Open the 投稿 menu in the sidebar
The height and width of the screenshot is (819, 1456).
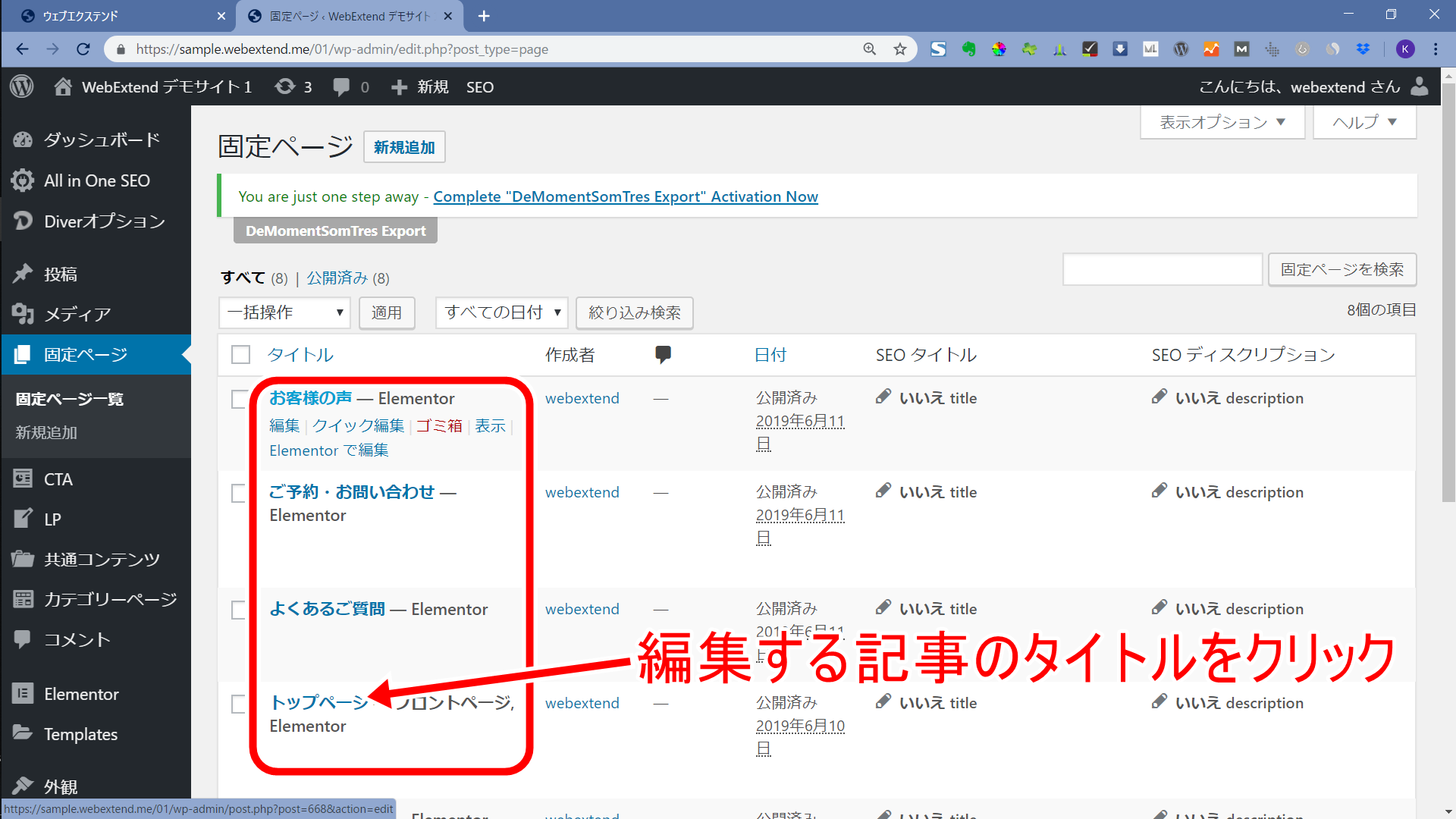pyautogui.click(x=61, y=274)
